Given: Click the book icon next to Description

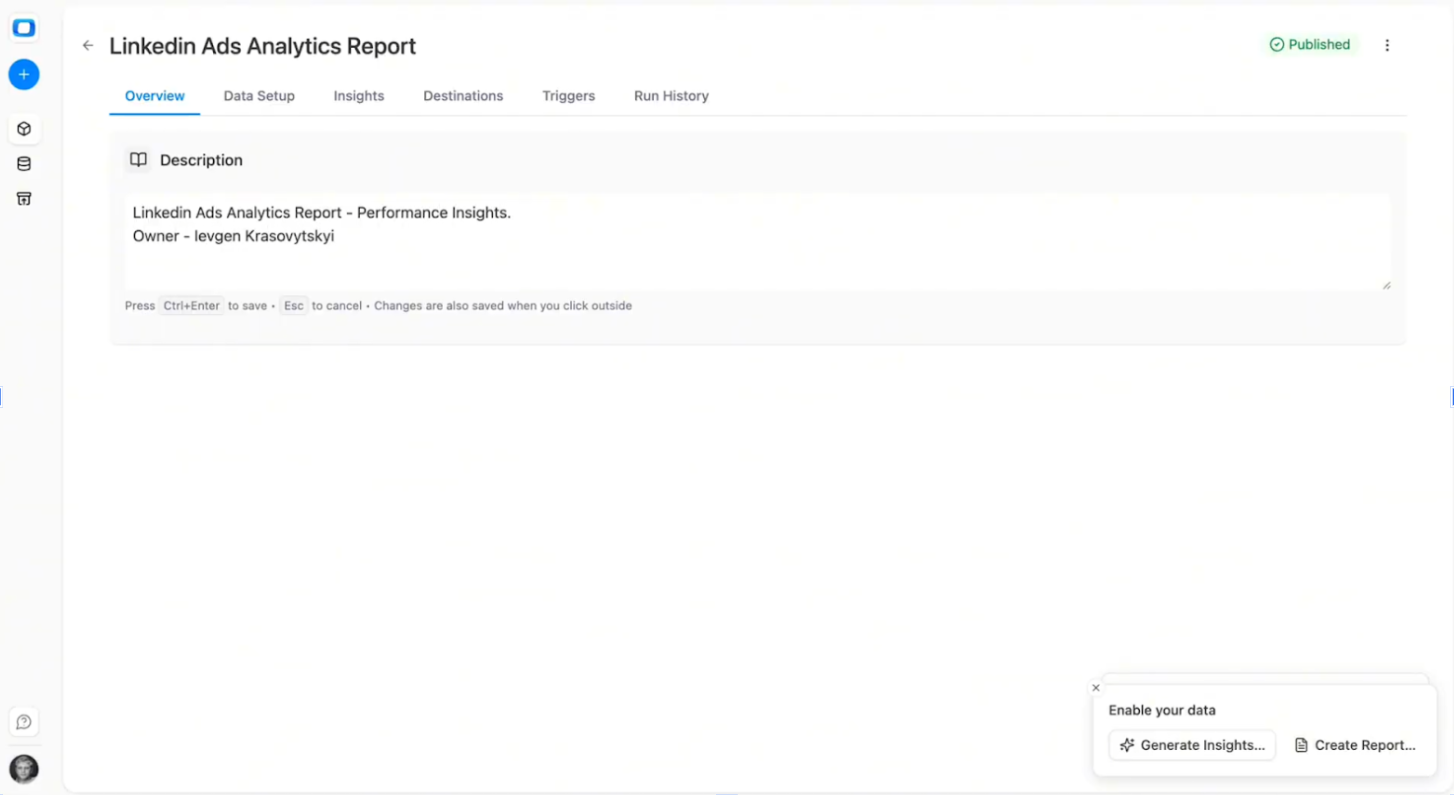Looking at the screenshot, I should click(x=138, y=159).
